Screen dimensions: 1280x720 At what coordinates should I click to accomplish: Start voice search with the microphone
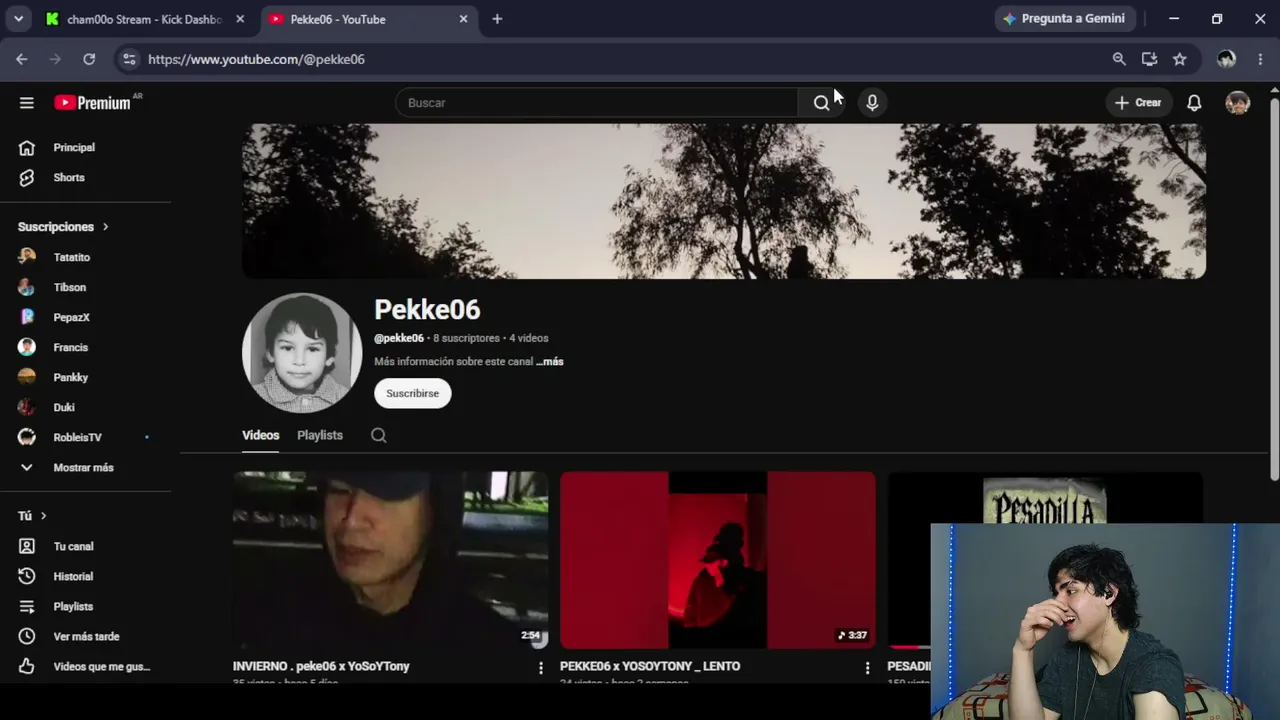coord(872,103)
